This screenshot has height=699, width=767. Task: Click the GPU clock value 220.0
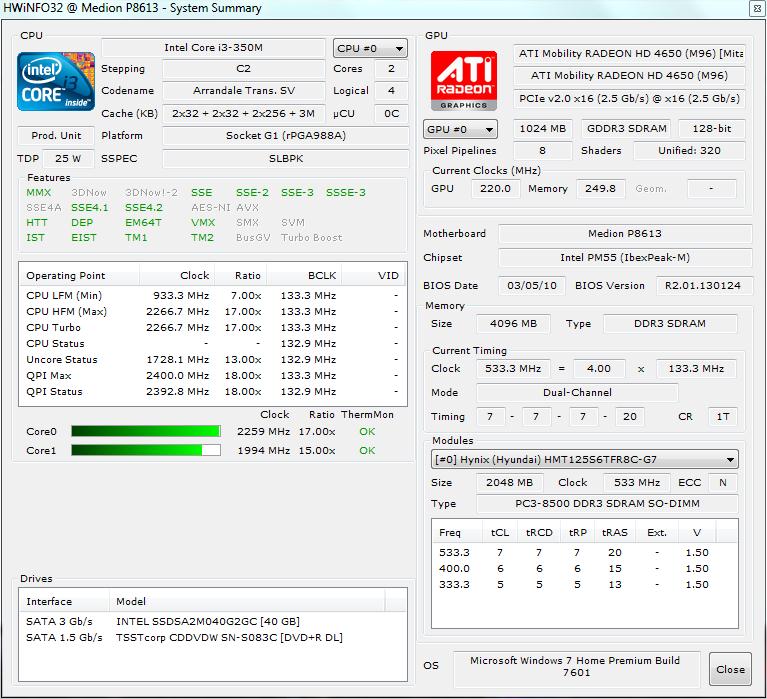click(495, 189)
